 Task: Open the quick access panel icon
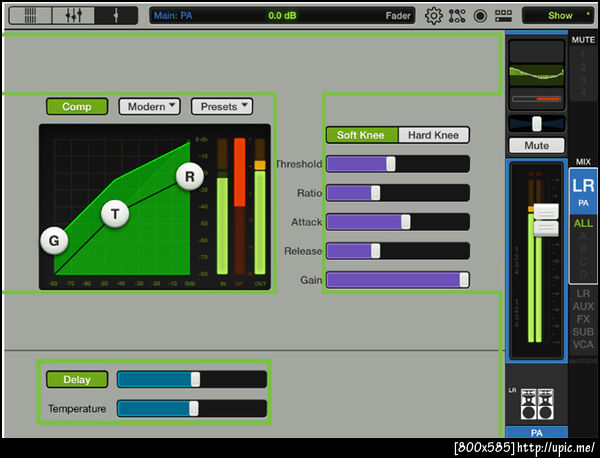pos(503,16)
